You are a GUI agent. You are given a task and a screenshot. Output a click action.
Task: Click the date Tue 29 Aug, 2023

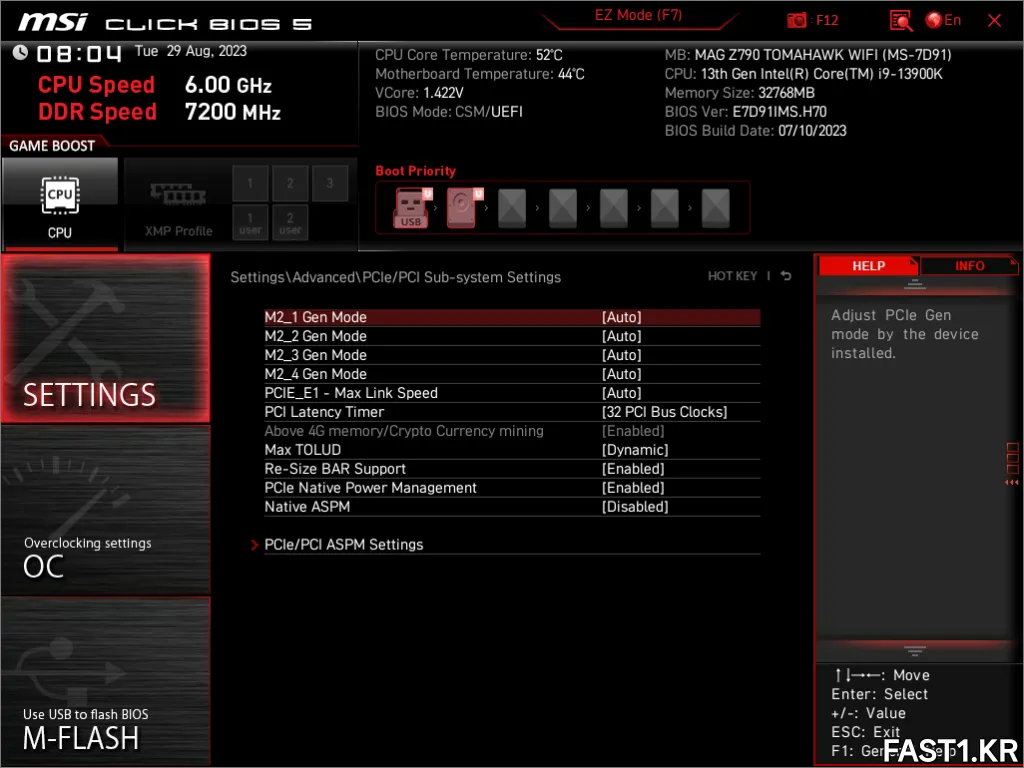[x=191, y=51]
